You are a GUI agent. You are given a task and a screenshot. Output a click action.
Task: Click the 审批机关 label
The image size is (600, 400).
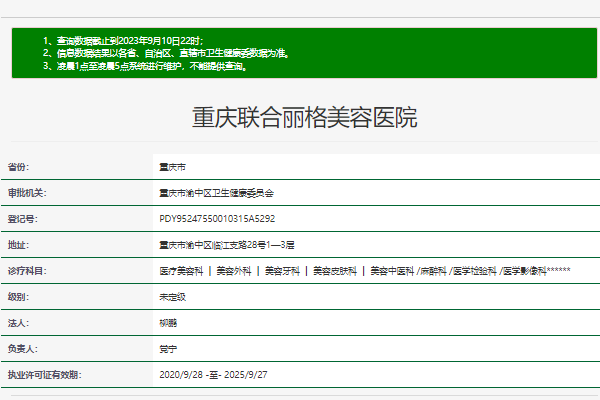[x=27, y=193]
